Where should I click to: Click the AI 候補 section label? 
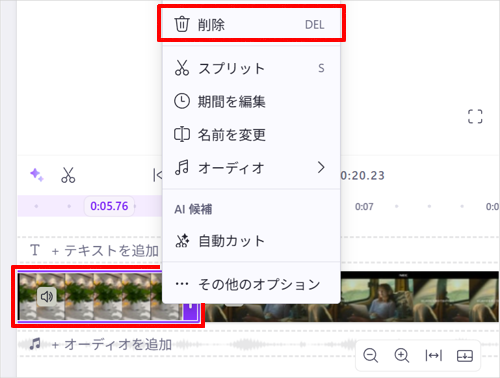pyautogui.click(x=193, y=209)
